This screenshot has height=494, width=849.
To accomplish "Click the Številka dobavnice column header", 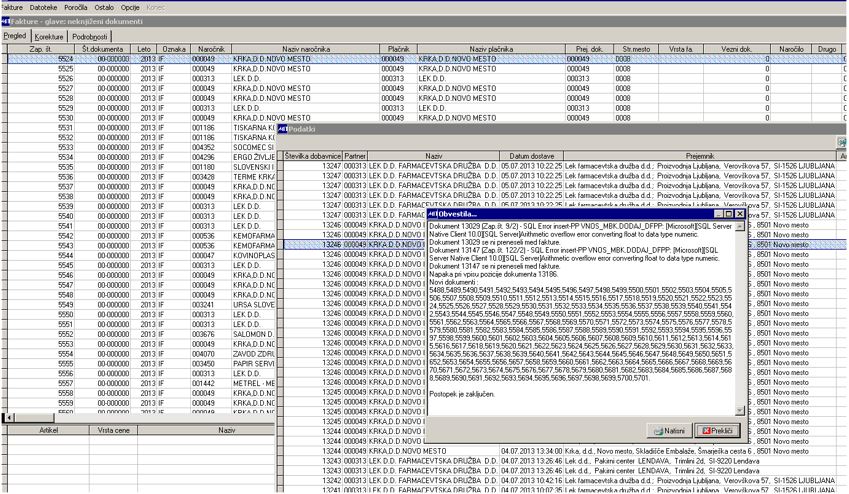I will pos(313,155).
